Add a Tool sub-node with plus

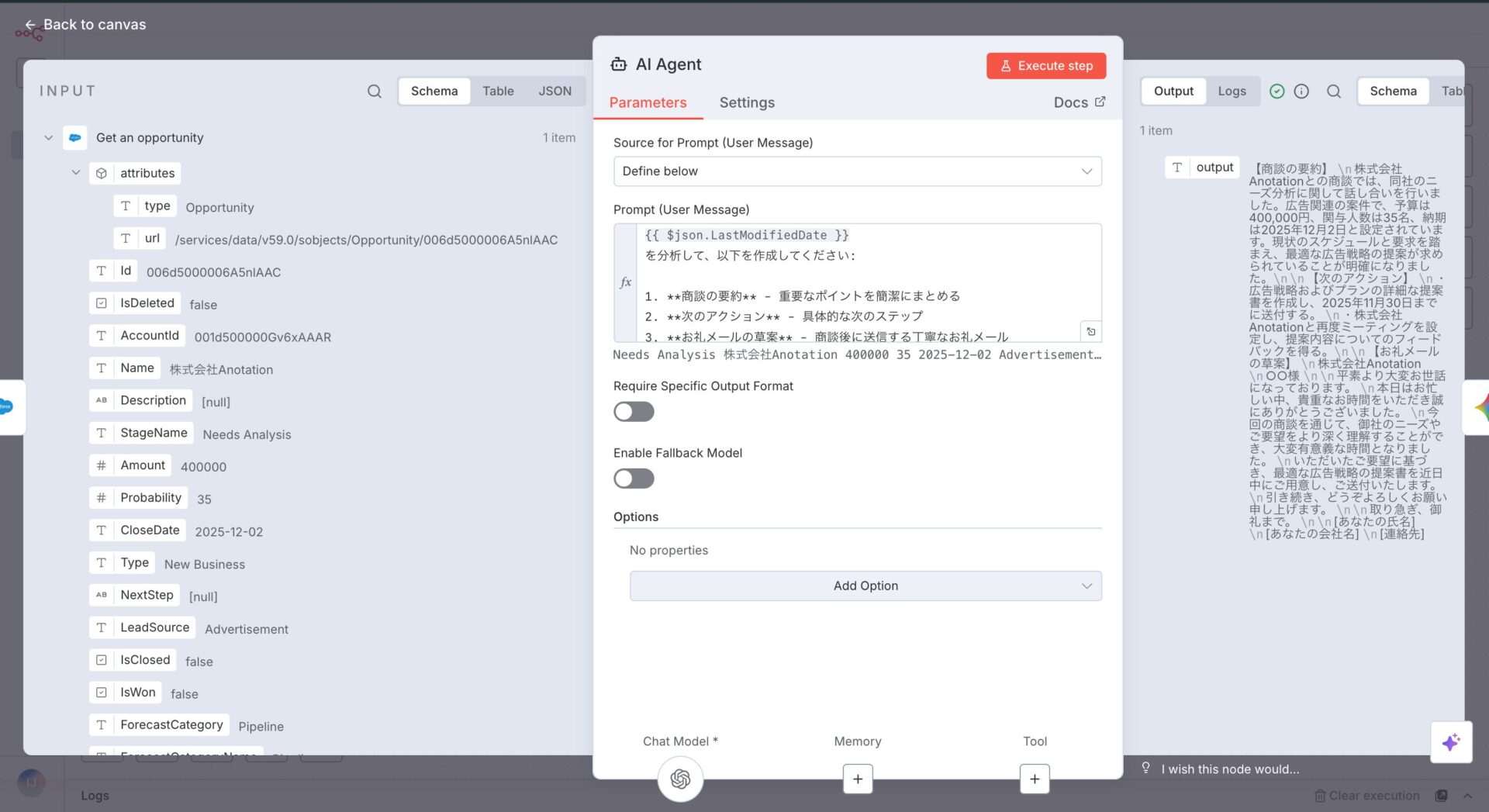1034,779
